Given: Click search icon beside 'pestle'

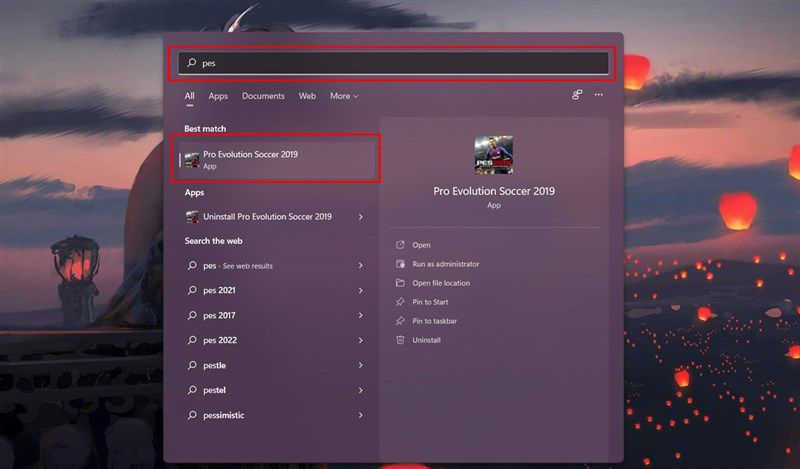Looking at the screenshot, I should [192, 365].
